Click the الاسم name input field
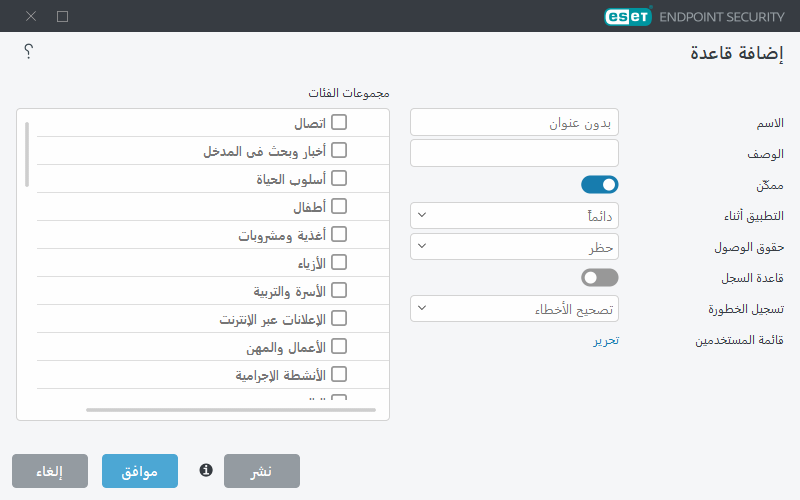 point(514,122)
